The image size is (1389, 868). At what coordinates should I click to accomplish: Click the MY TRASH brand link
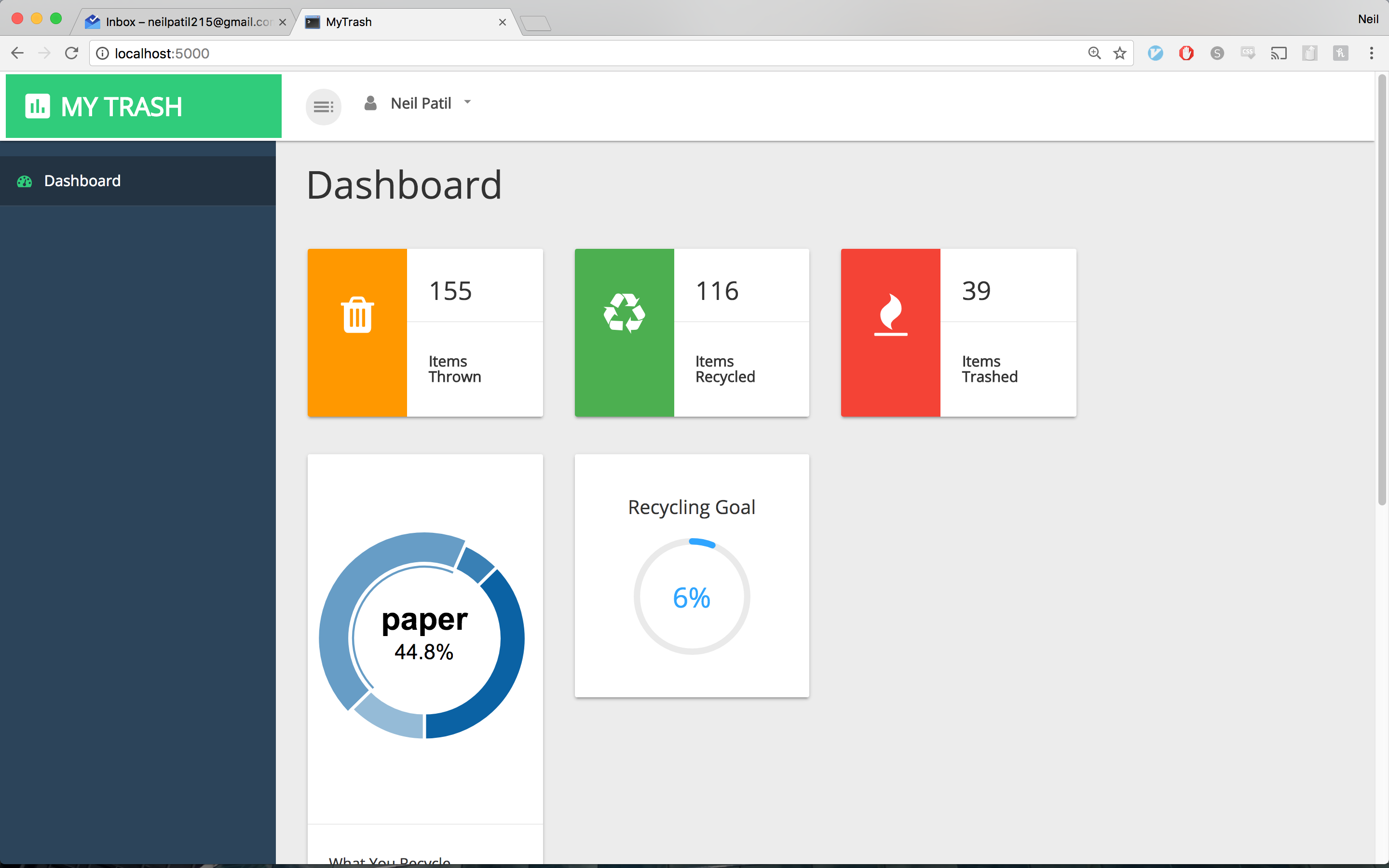coord(122,107)
